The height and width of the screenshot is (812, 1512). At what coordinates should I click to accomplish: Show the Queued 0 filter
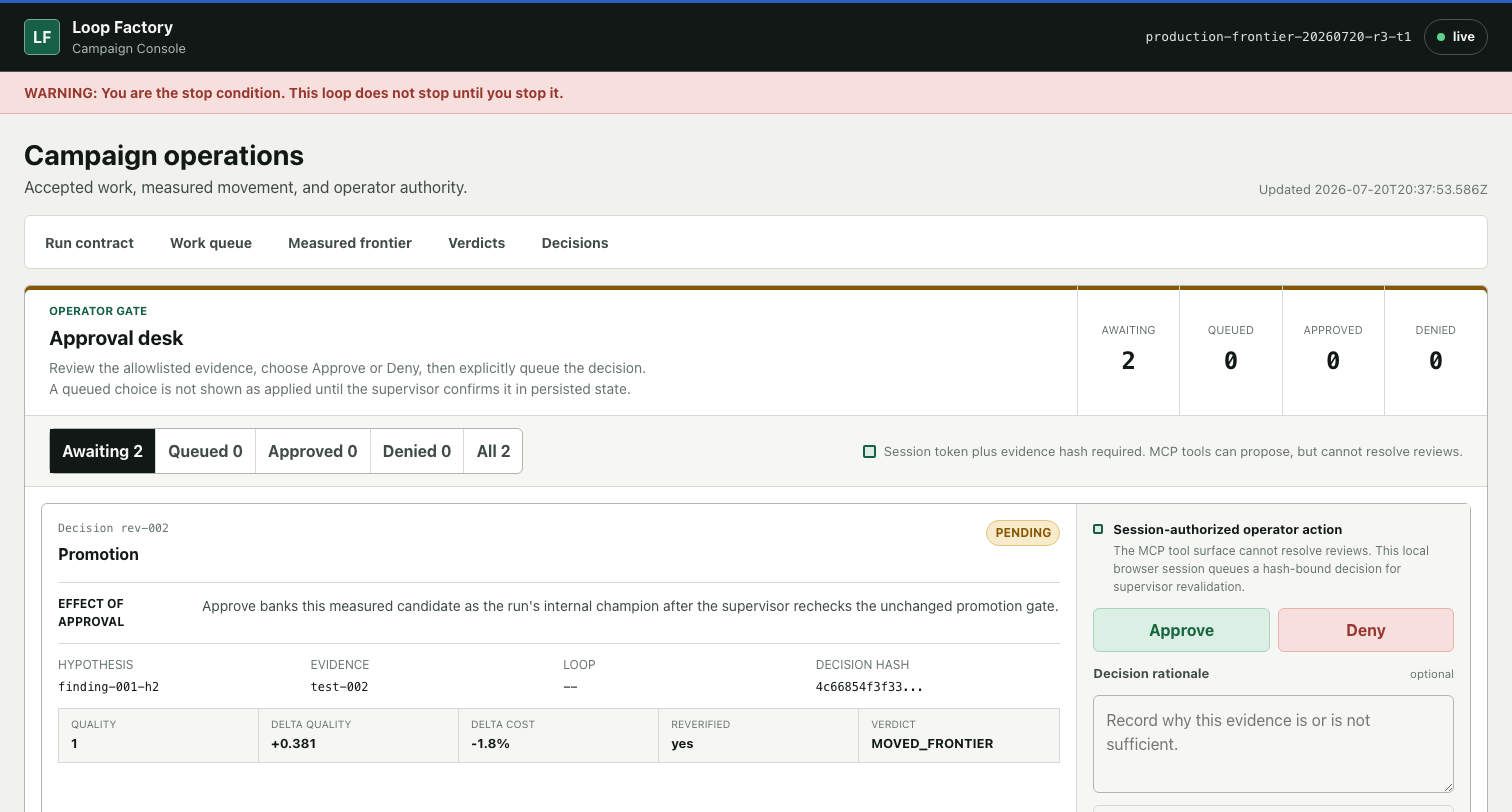[x=205, y=451]
